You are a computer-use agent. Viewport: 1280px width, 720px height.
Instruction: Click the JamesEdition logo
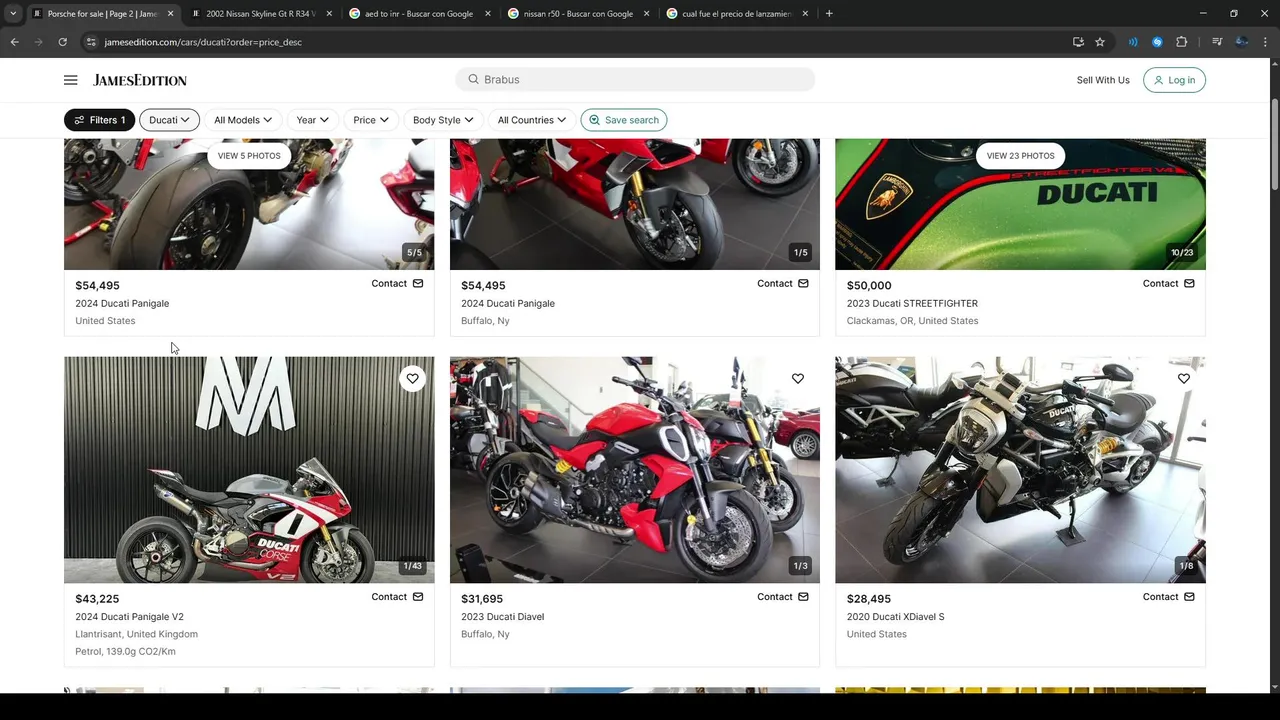(x=140, y=80)
